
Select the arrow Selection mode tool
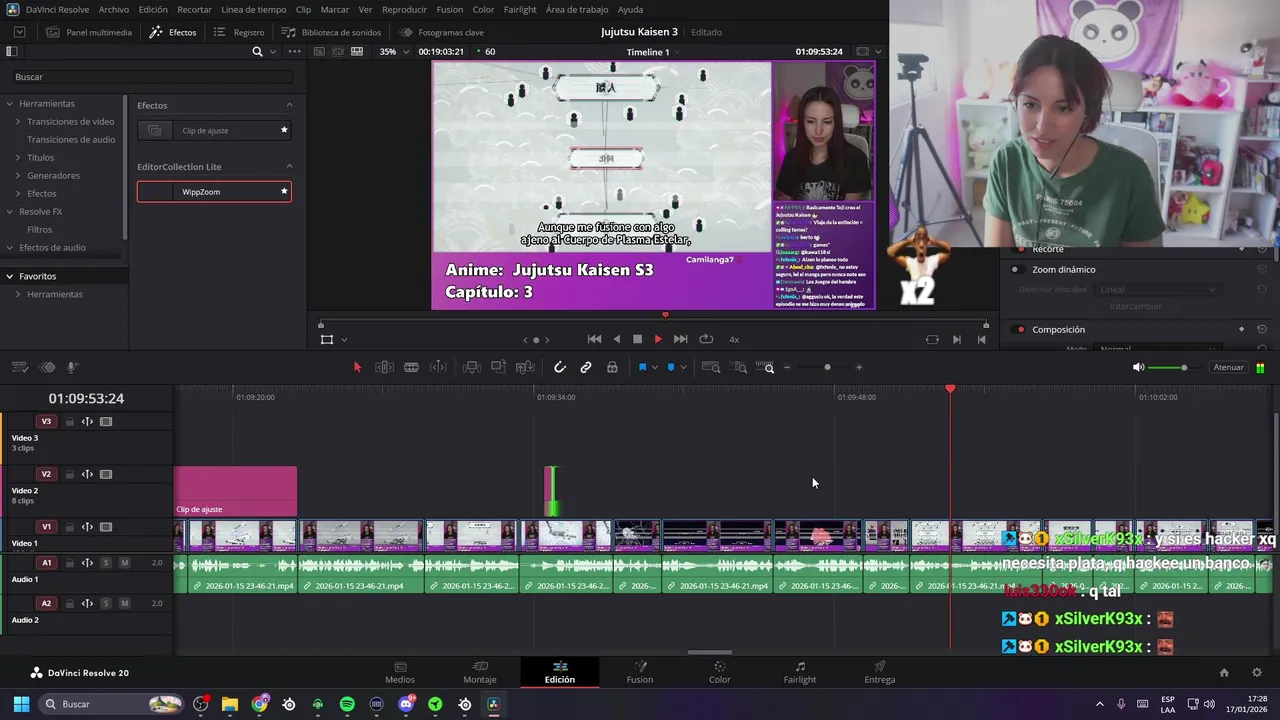tap(357, 367)
